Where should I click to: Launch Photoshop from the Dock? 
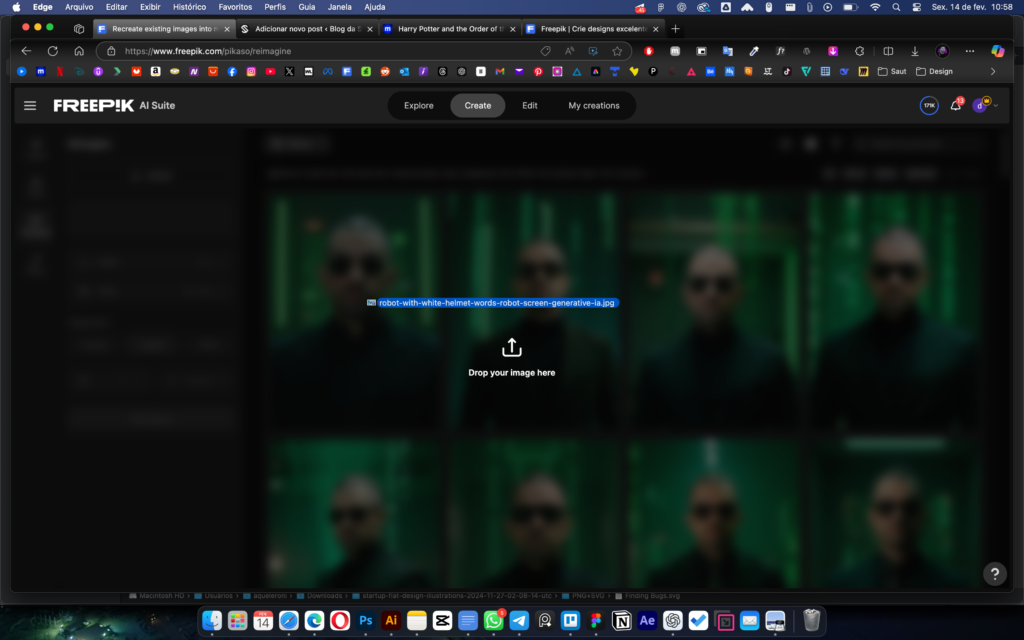pos(366,620)
